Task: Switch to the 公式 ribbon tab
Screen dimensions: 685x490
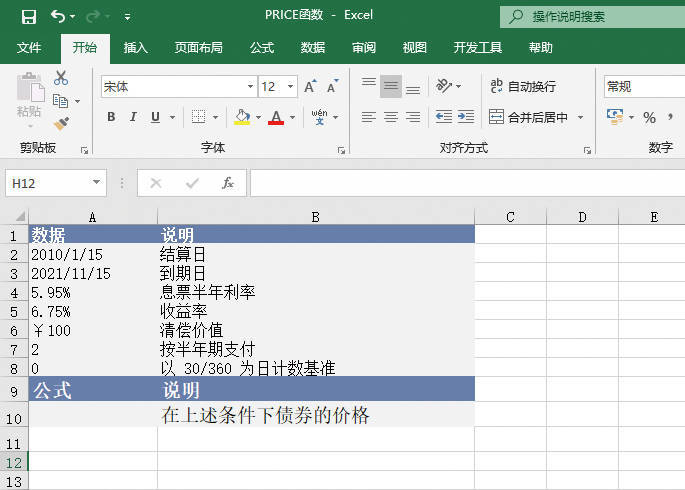Action: pyautogui.click(x=262, y=47)
